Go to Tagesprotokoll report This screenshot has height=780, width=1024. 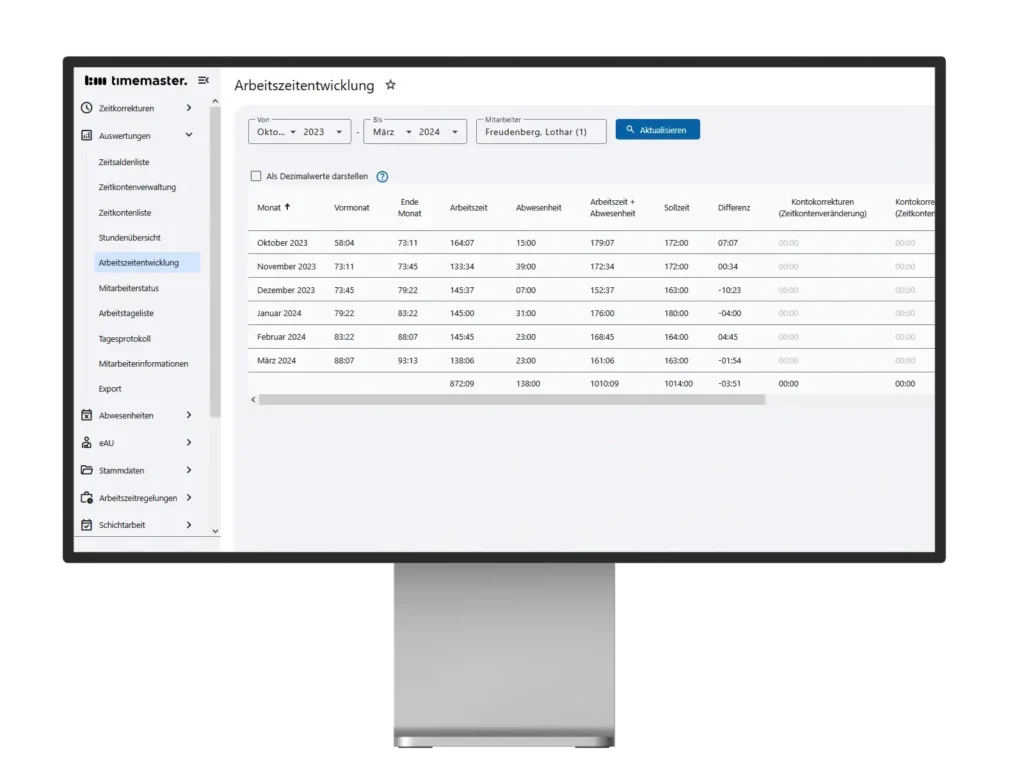(125, 338)
